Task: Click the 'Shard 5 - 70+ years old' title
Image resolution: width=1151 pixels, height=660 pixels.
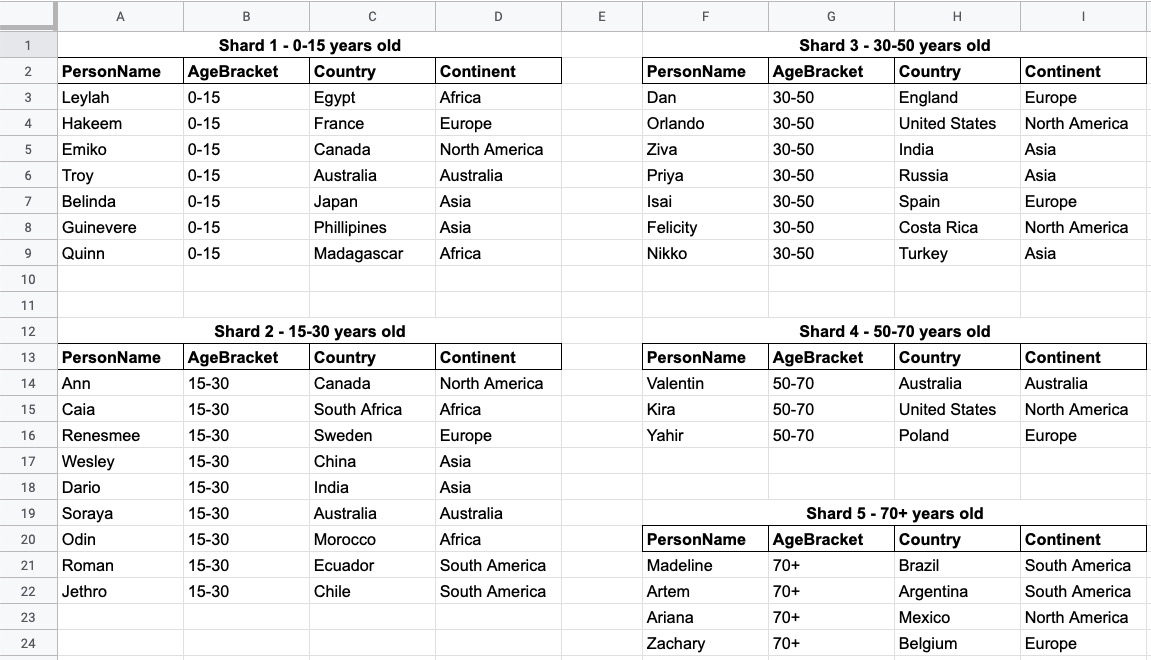Action: [x=894, y=513]
